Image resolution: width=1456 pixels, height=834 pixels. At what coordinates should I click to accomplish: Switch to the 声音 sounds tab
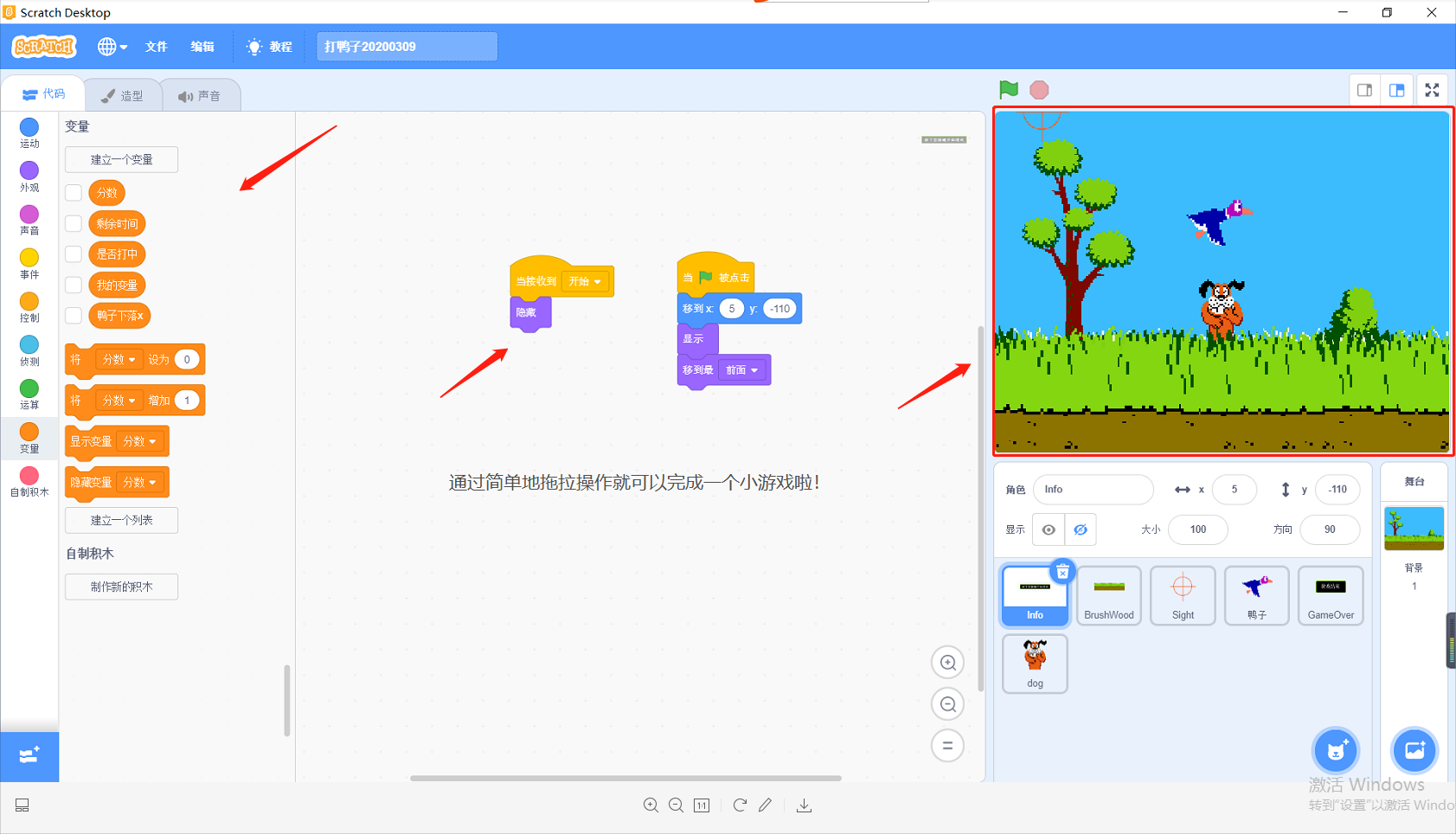pyautogui.click(x=200, y=95)
